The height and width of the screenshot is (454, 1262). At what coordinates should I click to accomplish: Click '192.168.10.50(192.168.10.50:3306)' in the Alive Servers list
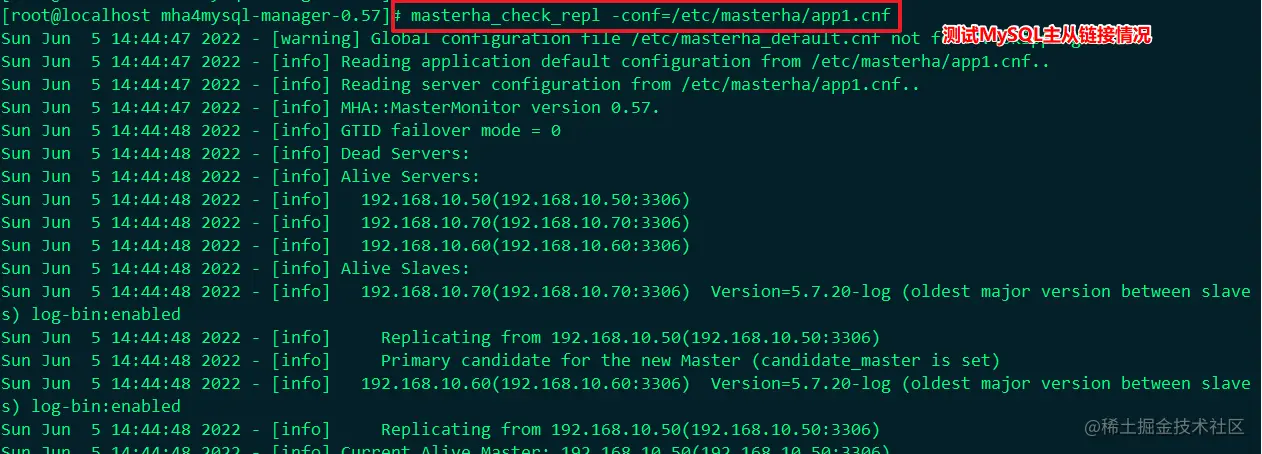tap(525, 200)
